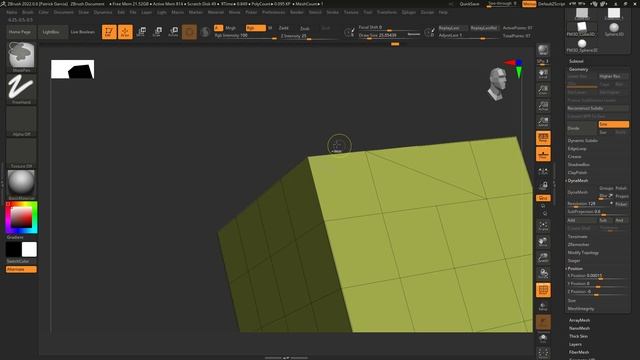640x360 pixels.
Task: Adjust the Draw Size slider
Action: tap(389, 36)
